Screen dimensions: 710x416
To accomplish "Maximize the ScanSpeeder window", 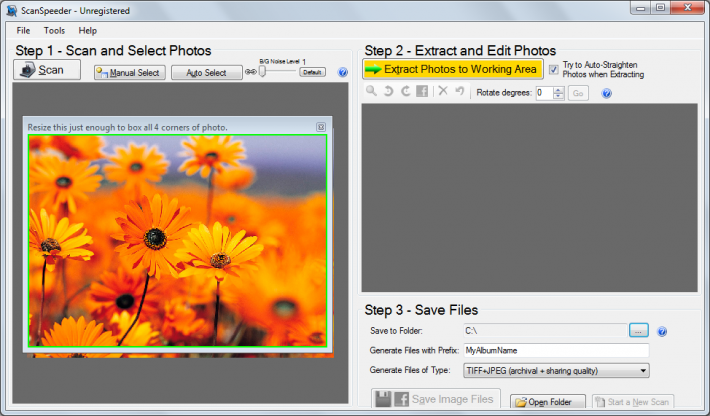I will tap(660, 8).
